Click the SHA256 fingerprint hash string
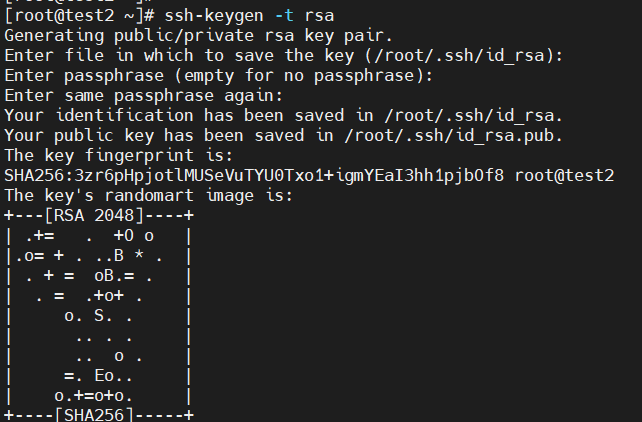Screen dimensions: 642x422 click(254, 176)
